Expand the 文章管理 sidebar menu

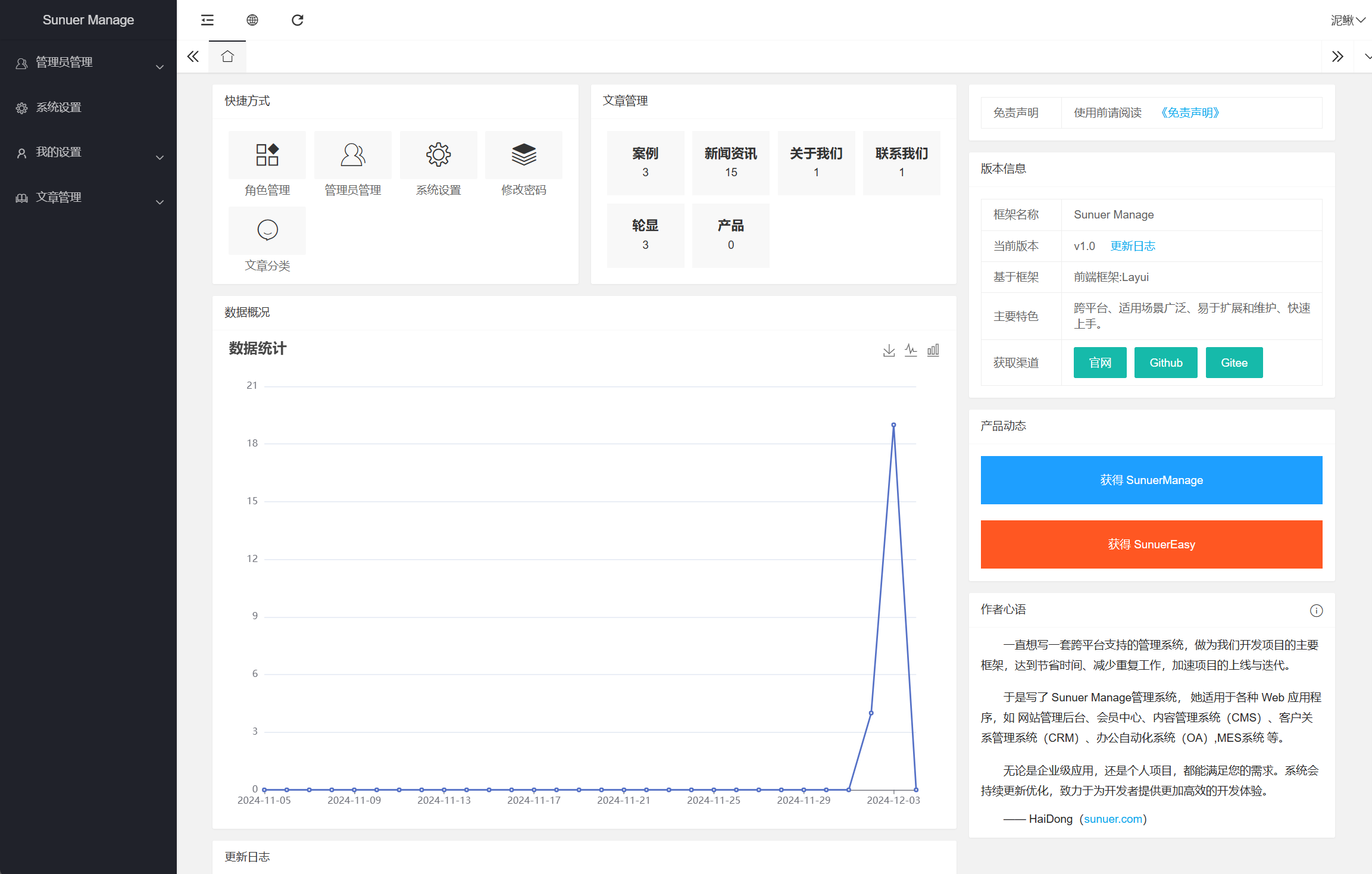pos(88,198)
